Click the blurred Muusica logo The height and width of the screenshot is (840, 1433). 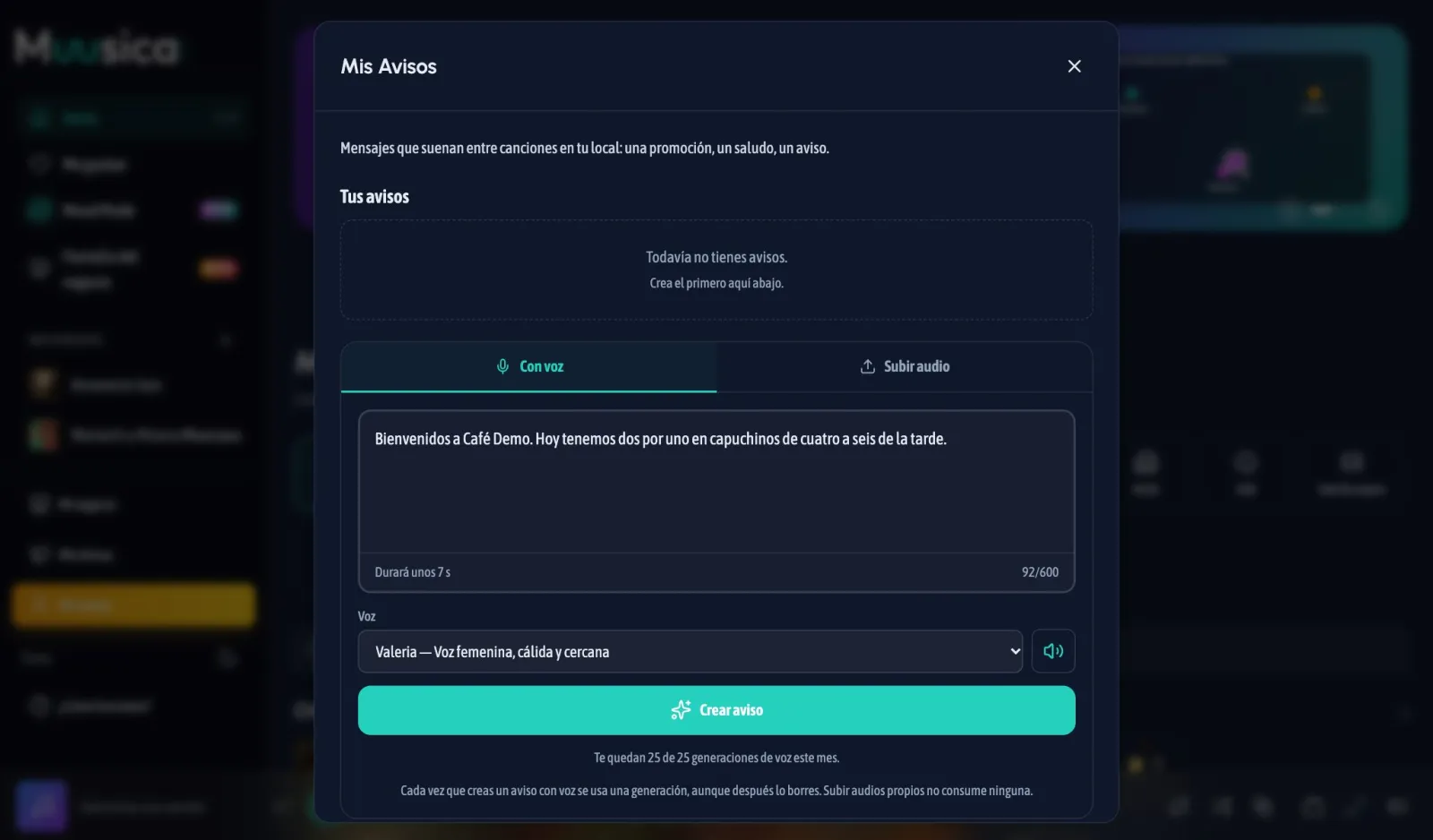point(97,47)
